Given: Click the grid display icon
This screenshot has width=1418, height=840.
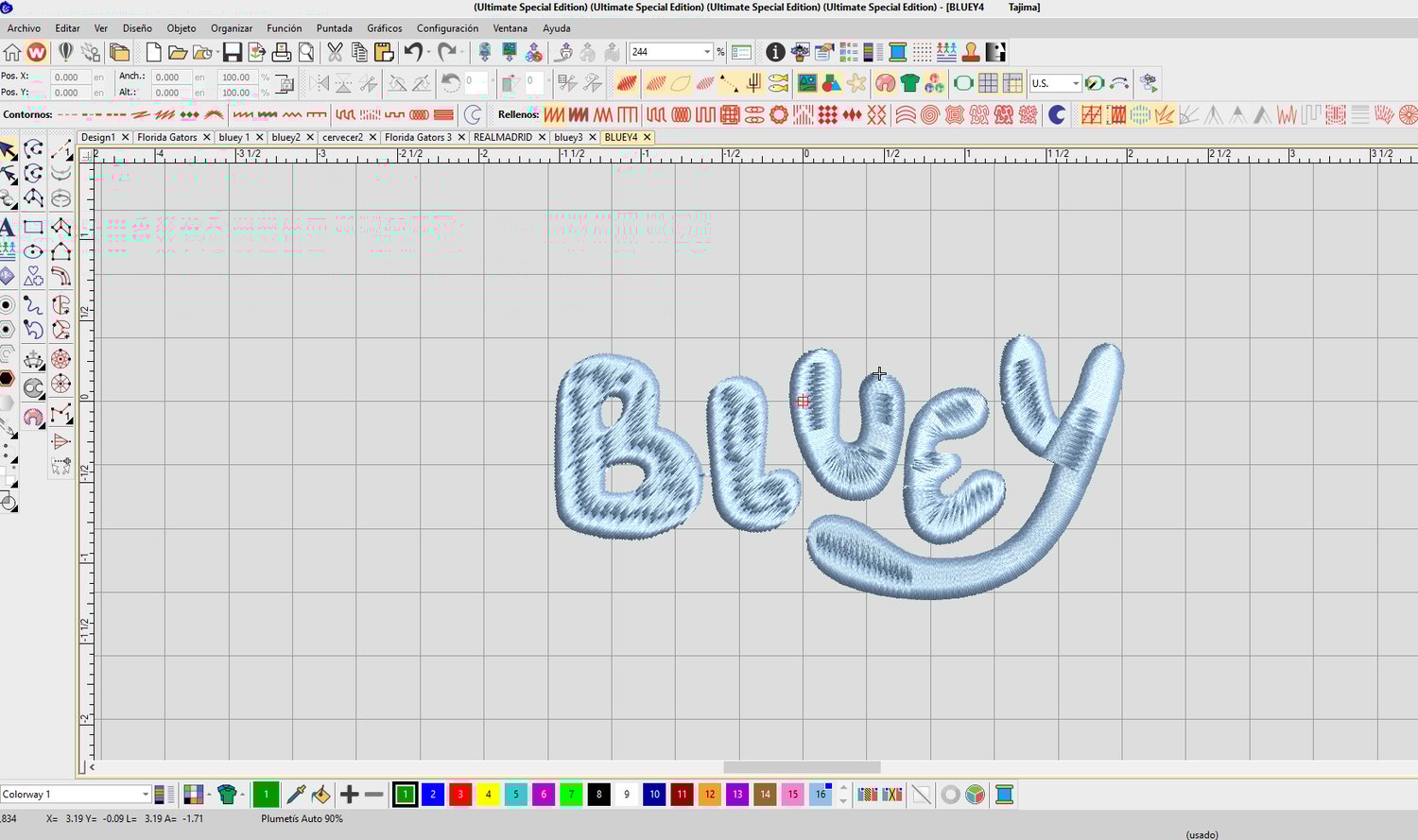Looking at the screenshot, I should pos(988,83).
